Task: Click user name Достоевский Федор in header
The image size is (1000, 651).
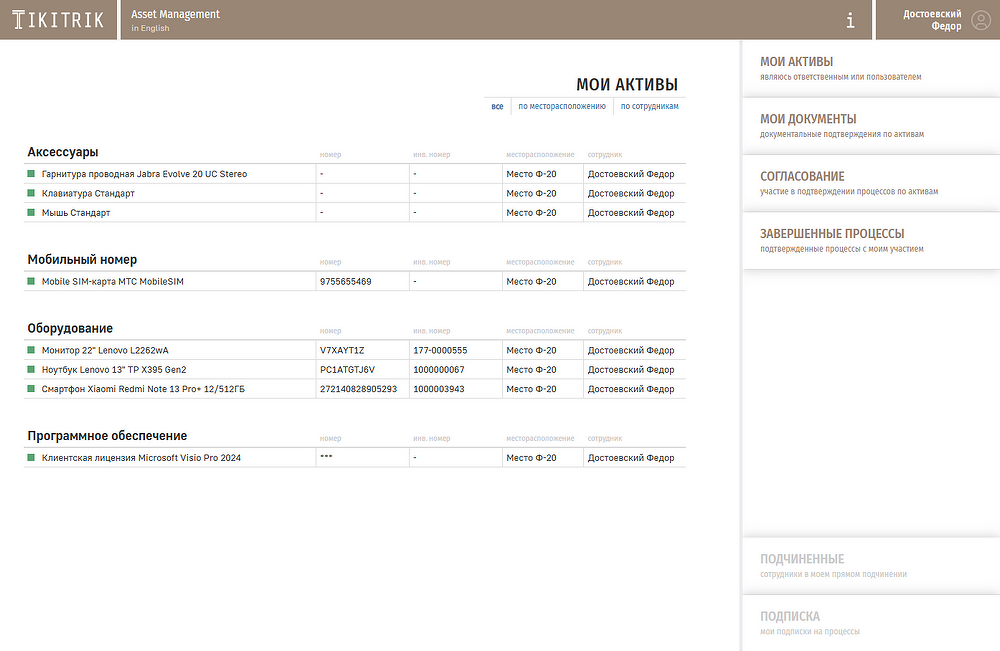Action: click(932, 20)
